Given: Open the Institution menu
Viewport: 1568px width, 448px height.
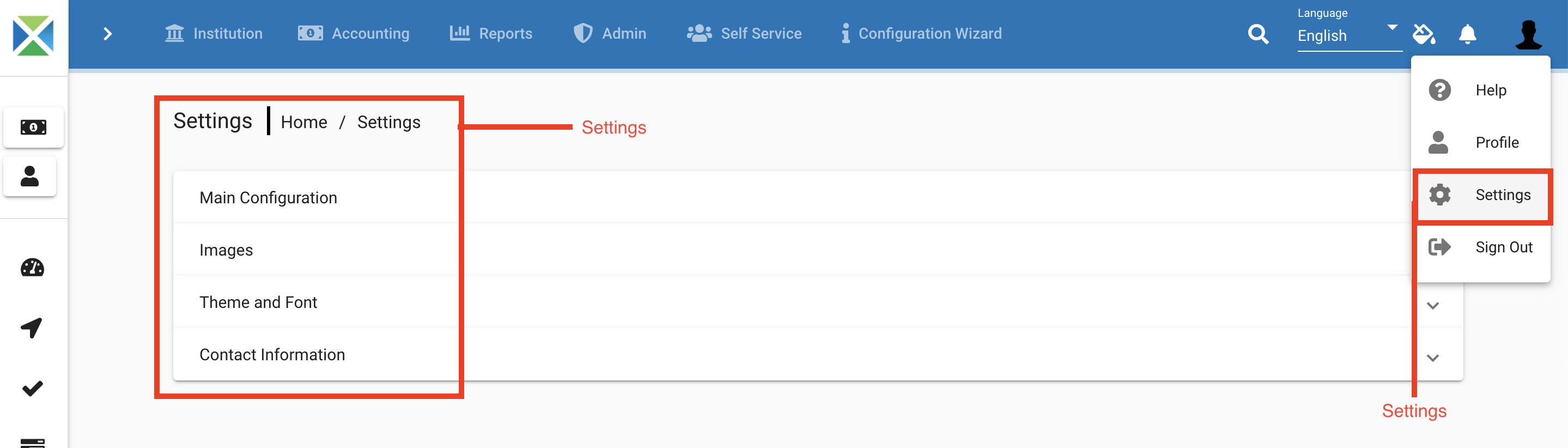Looking at the screenshot, I should pyautogui.click(x=214, y=33).
